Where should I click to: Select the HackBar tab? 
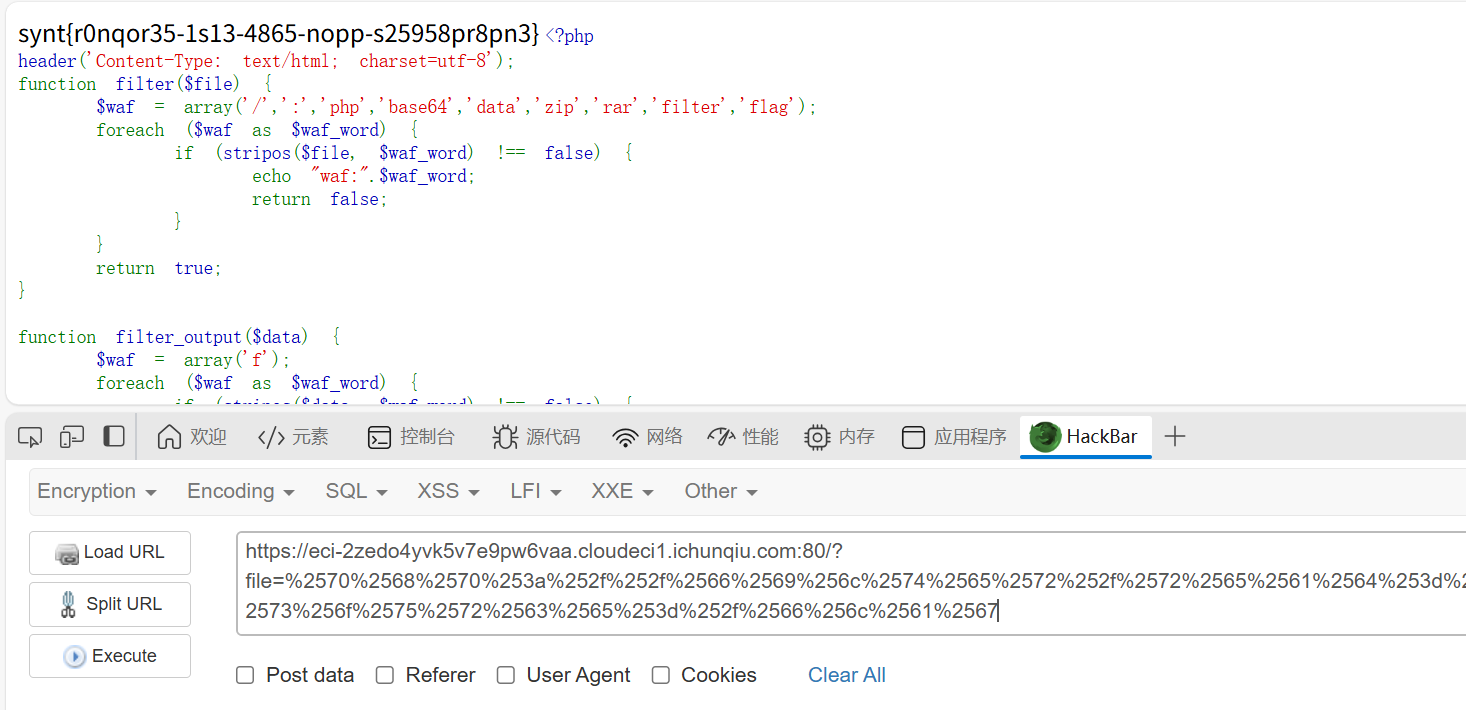pos(1086,437)
